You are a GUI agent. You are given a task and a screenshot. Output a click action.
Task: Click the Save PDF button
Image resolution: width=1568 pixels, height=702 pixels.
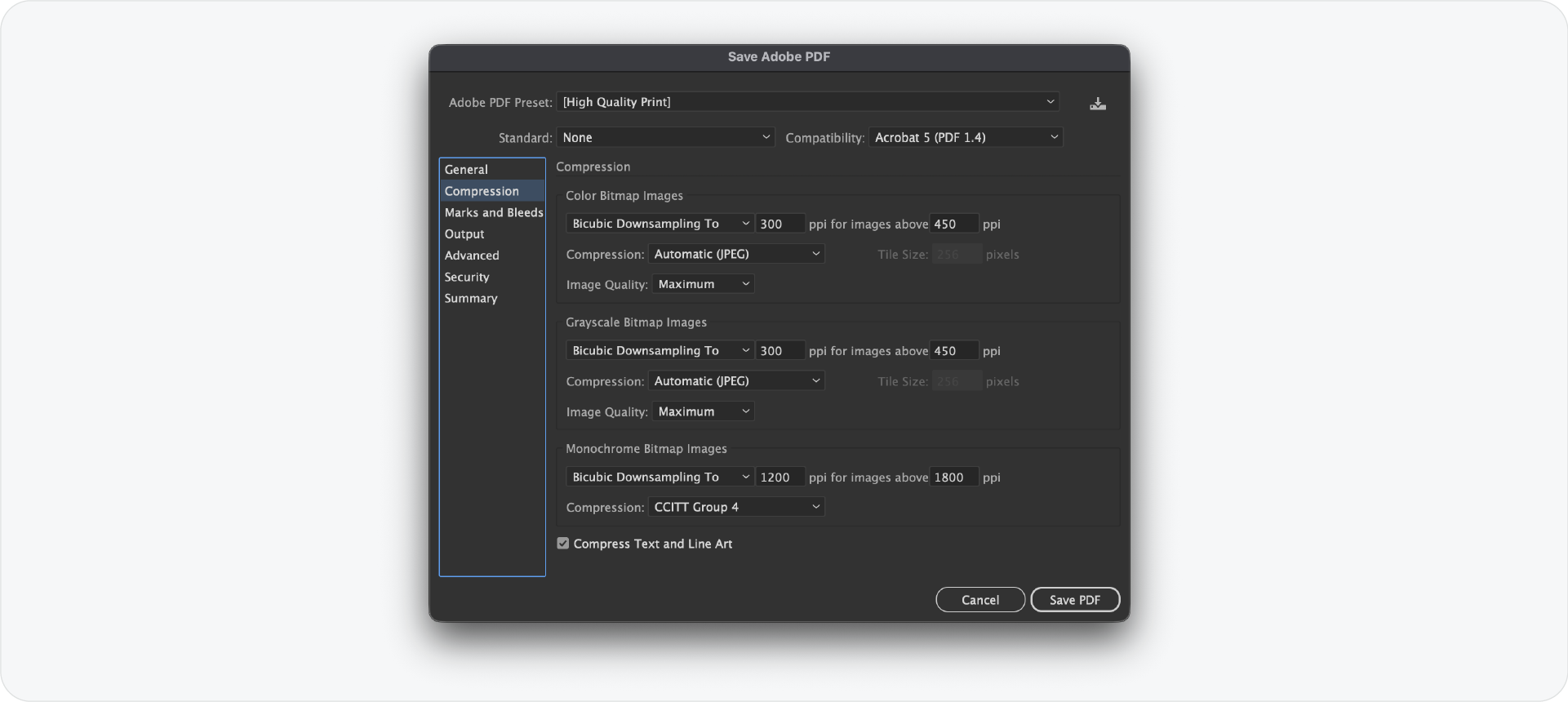click(1075, 600)
